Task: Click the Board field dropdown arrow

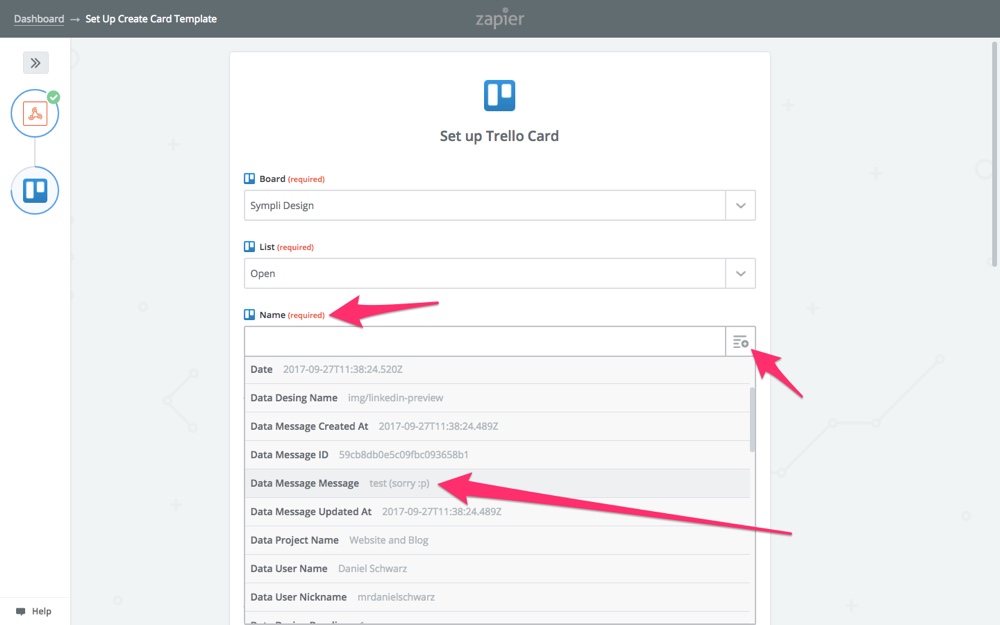Action: (x=740, y=205)
